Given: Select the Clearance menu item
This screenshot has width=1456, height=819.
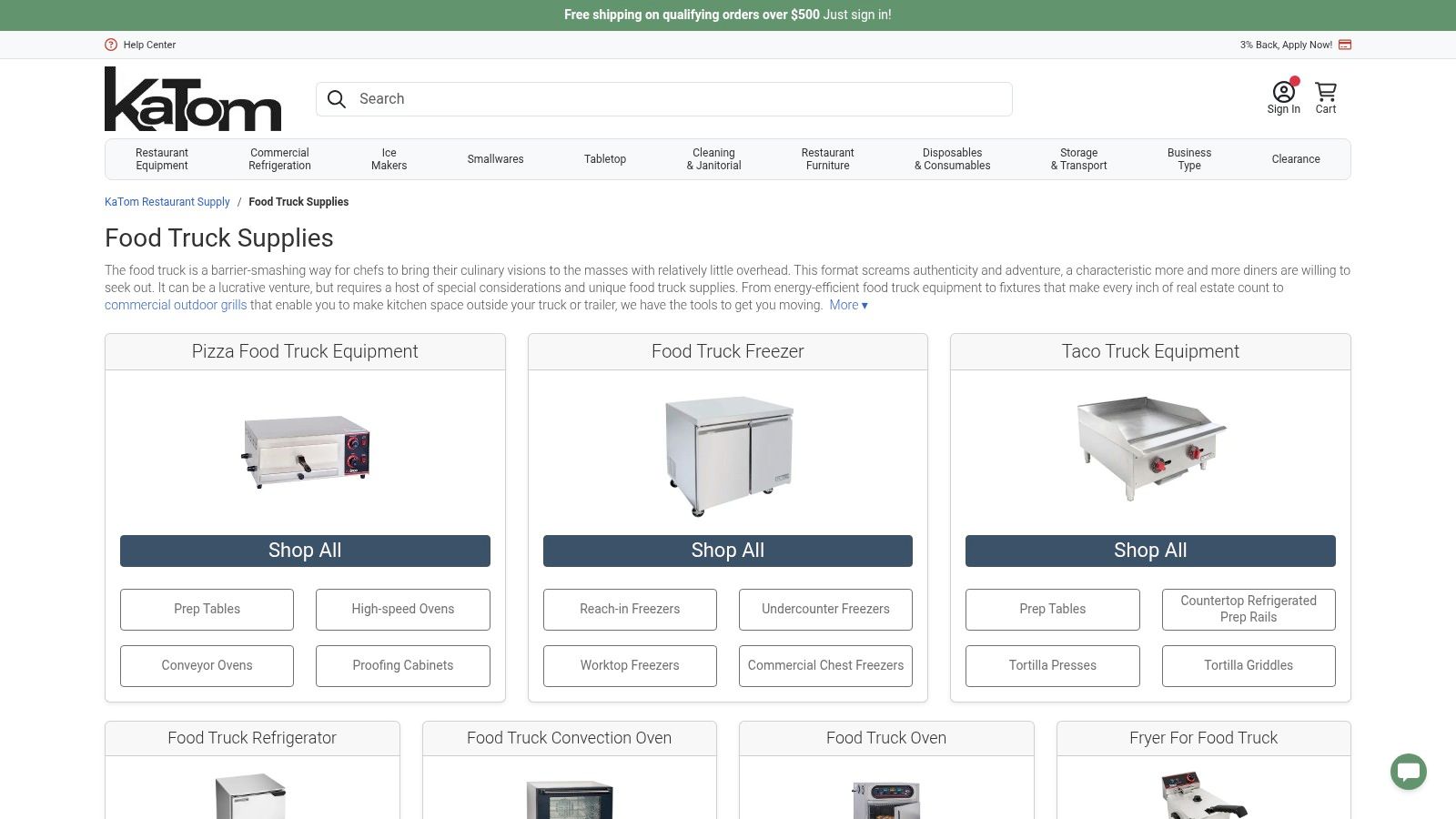Looking at the screenshot, I should click(x=1296, y=159).
